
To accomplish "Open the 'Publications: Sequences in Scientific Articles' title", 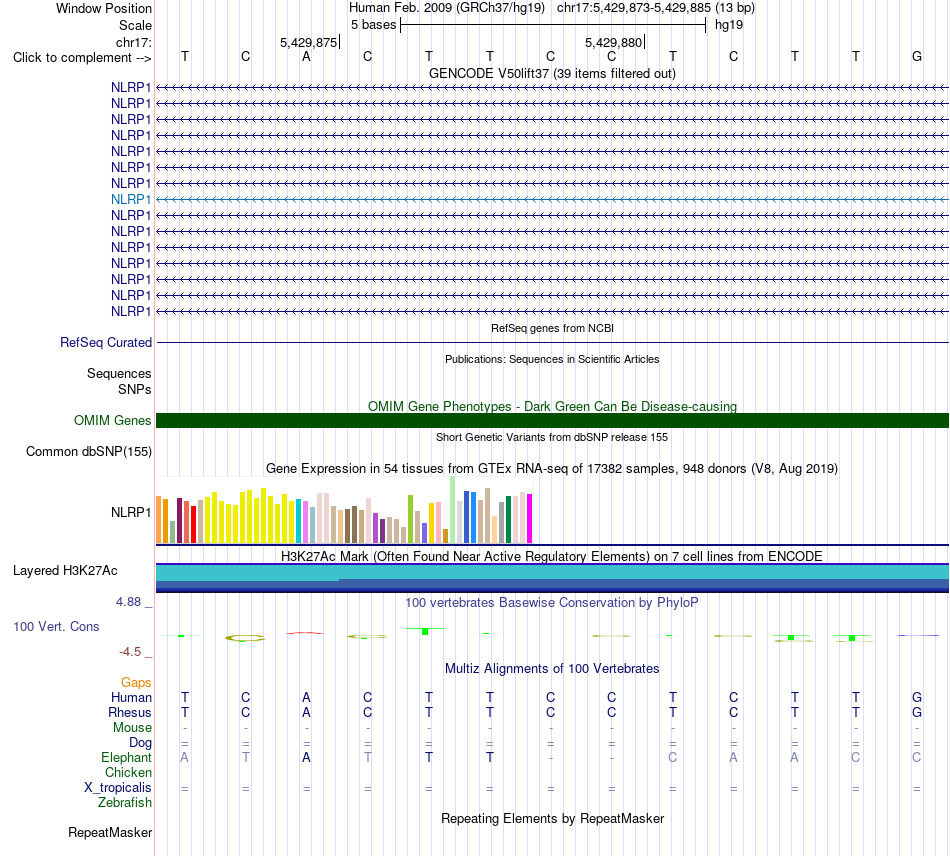I will tap(552, 359).
